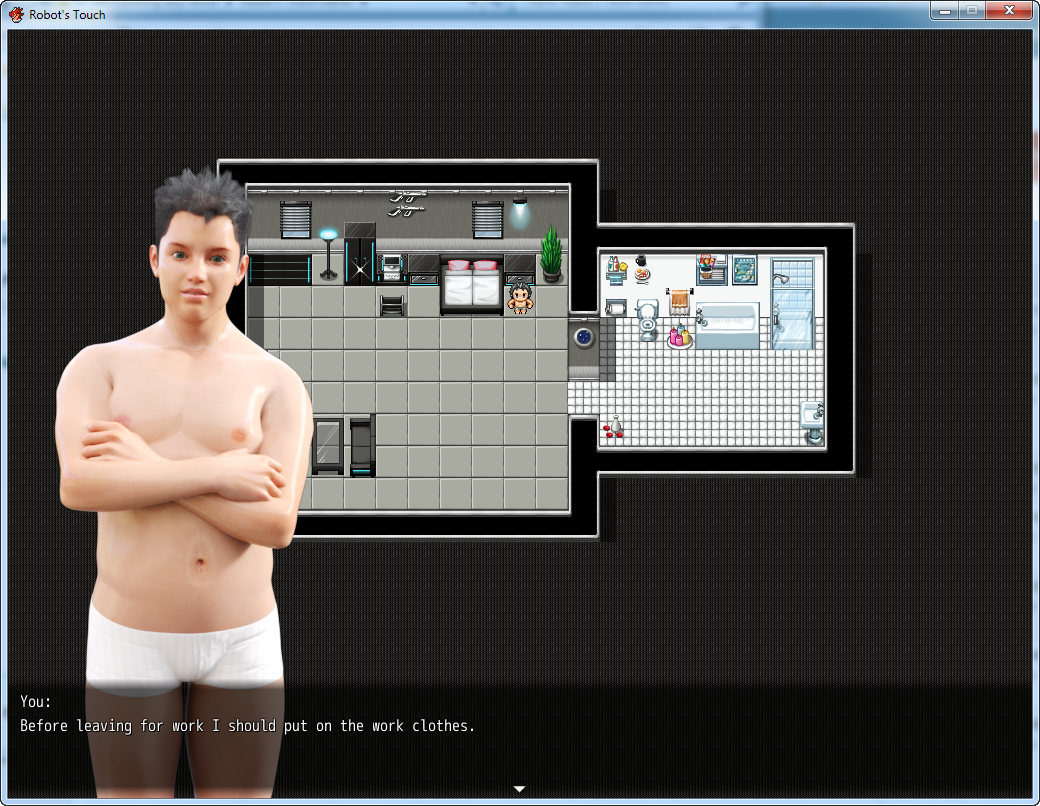Click the toilet in the bathroom
Viewport: 1040px width, 806px height.
tap(647, 319)
